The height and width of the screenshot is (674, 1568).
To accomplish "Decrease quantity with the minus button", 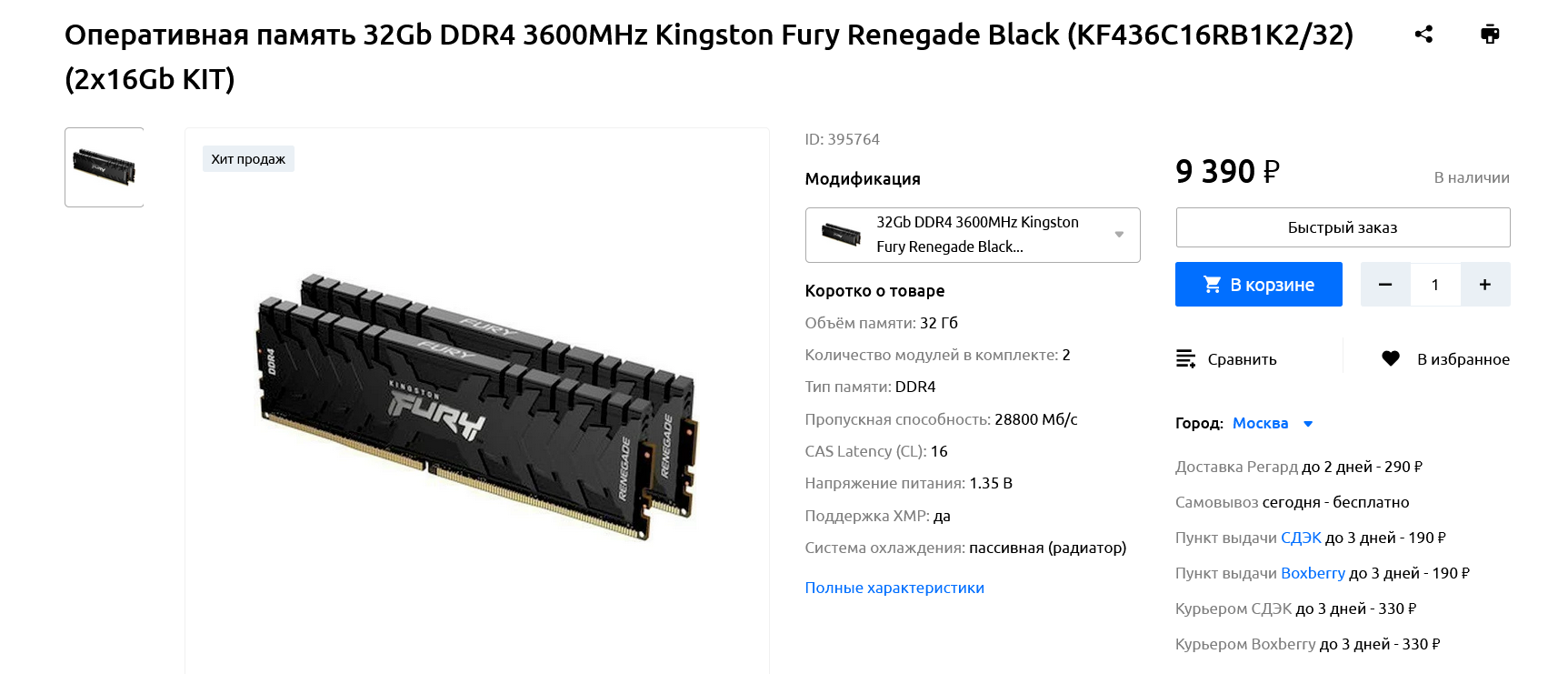I will coord(1385,285).
